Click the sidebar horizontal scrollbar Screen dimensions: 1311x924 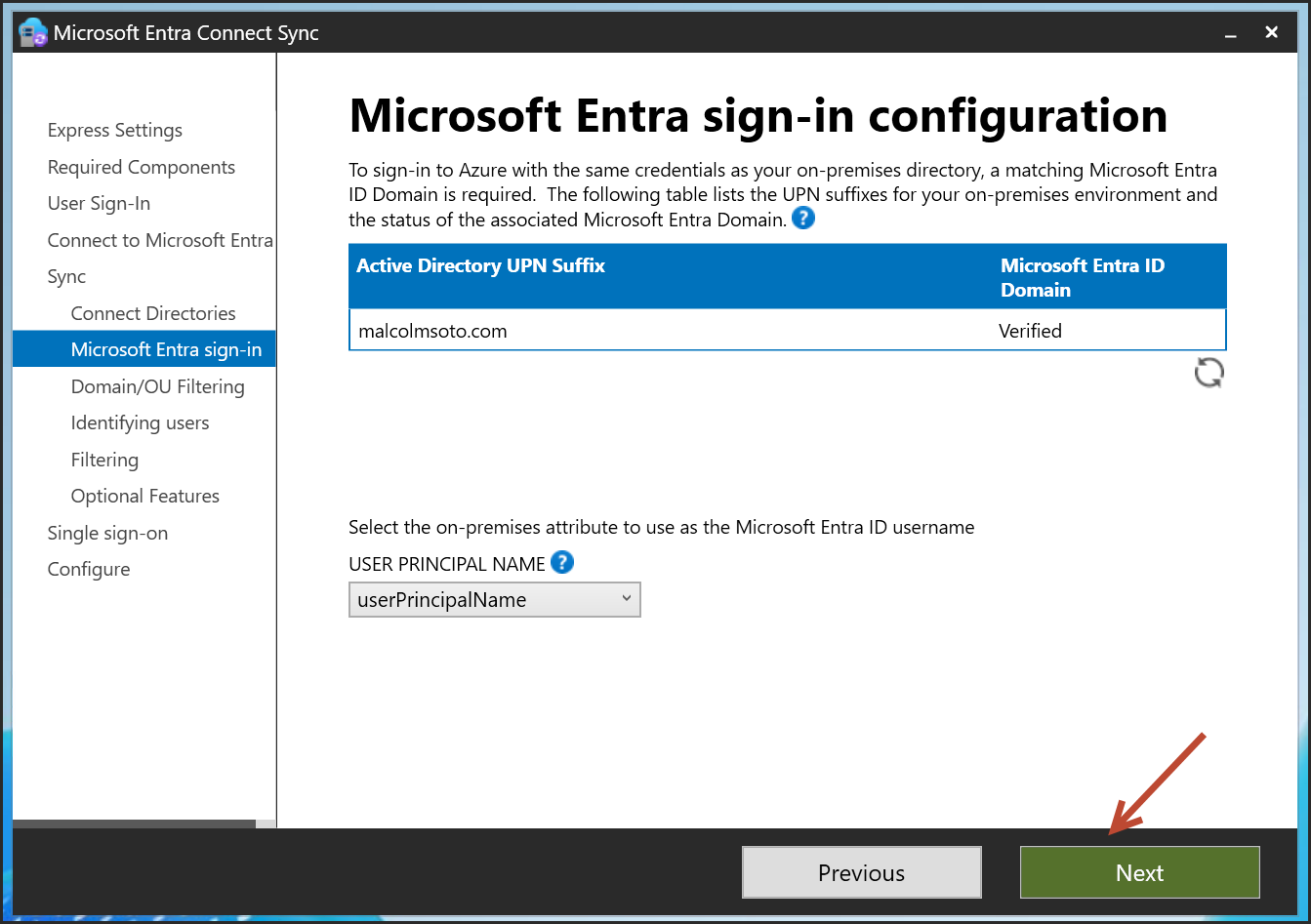[x=134, y=824]
